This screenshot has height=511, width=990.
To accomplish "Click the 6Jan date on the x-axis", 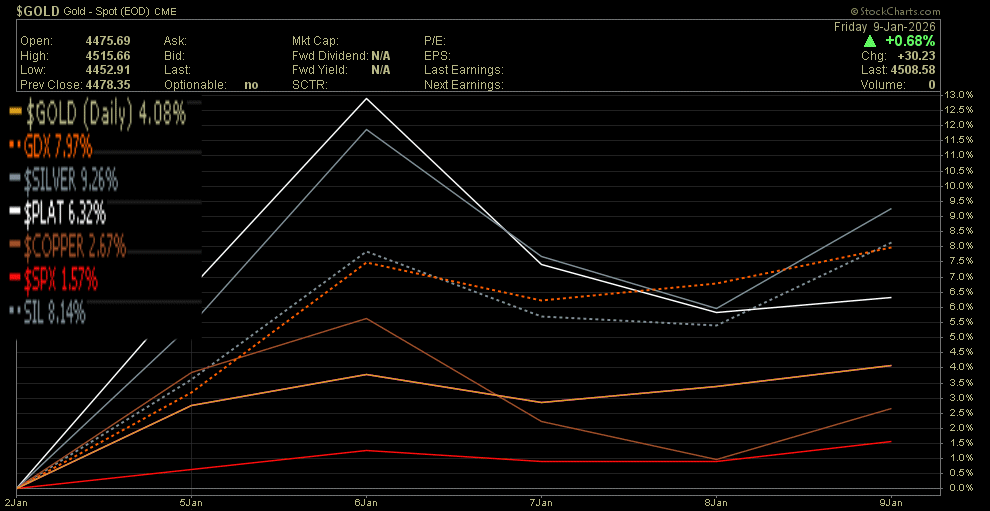I will (x=366, y=501).
